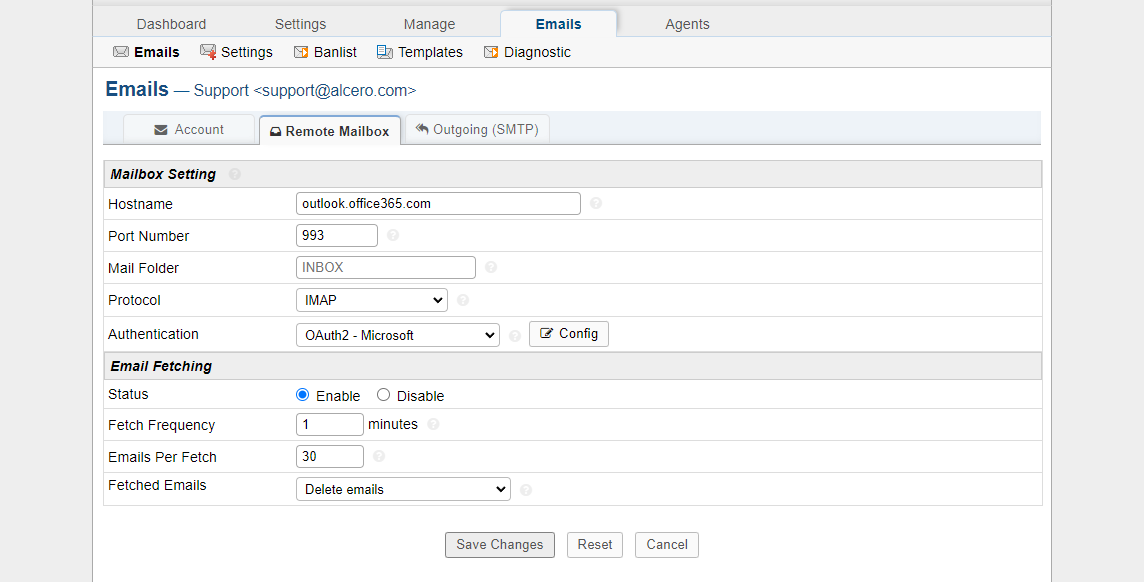The width and height of the screenshot is (1144, 582).
Task: Click the help icon next to Hostname
Action: tap(596, 203)
